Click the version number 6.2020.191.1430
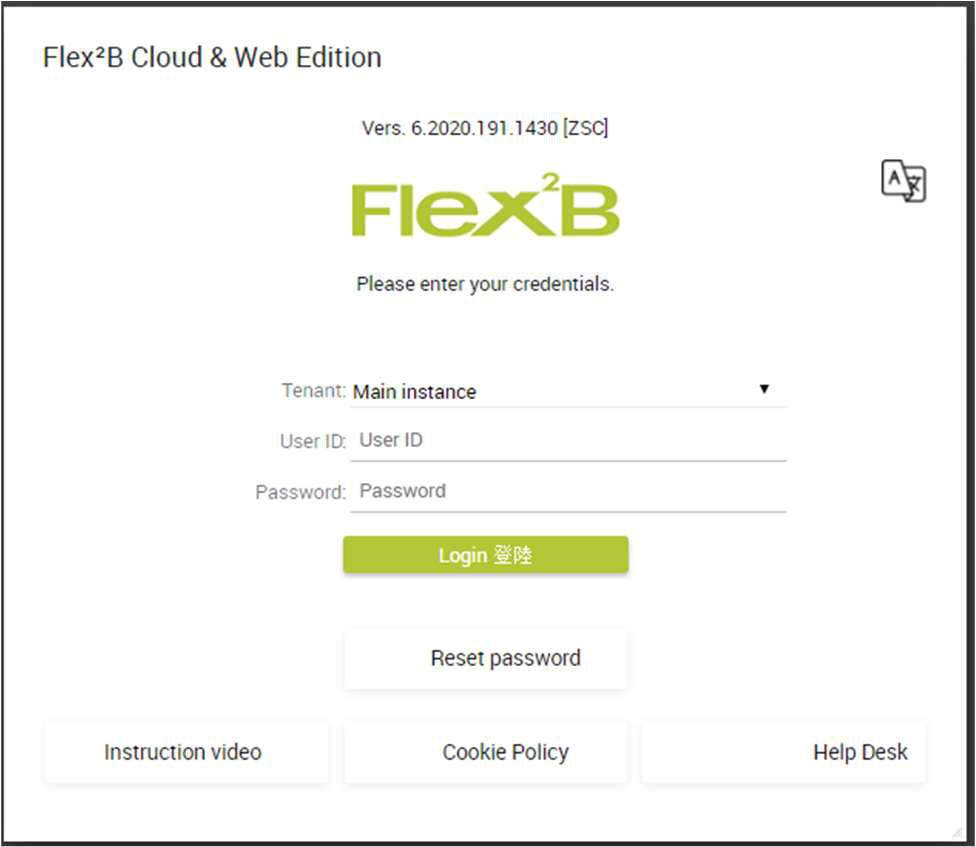 [x=484, y=128]
